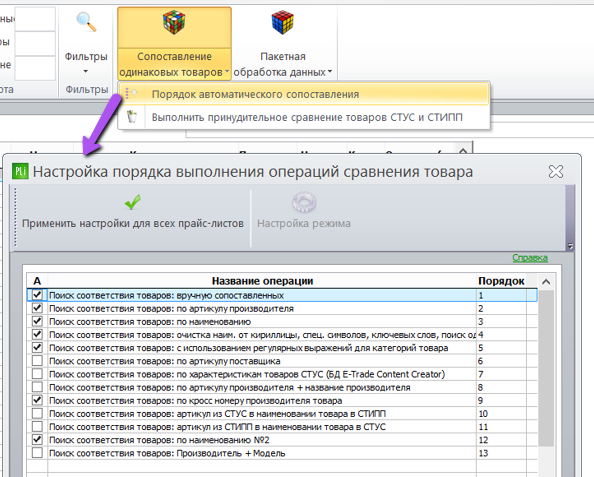
Task: Click the Rubik's cube matching products icon
Action: (x=174, y=22)
